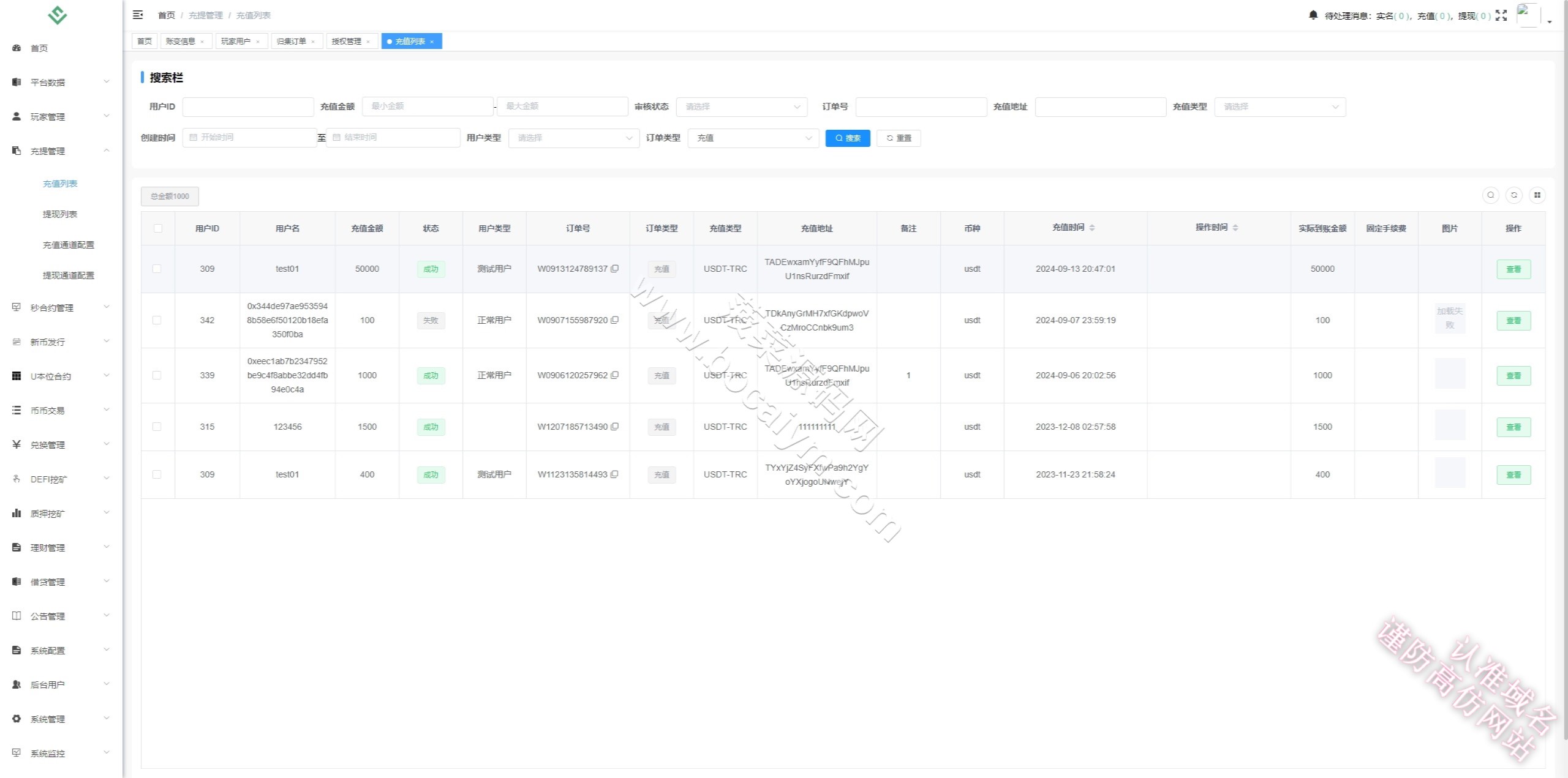The image size is (1568, 778).
Task: Click the table refresh icon
Action: coord(1514,195)
